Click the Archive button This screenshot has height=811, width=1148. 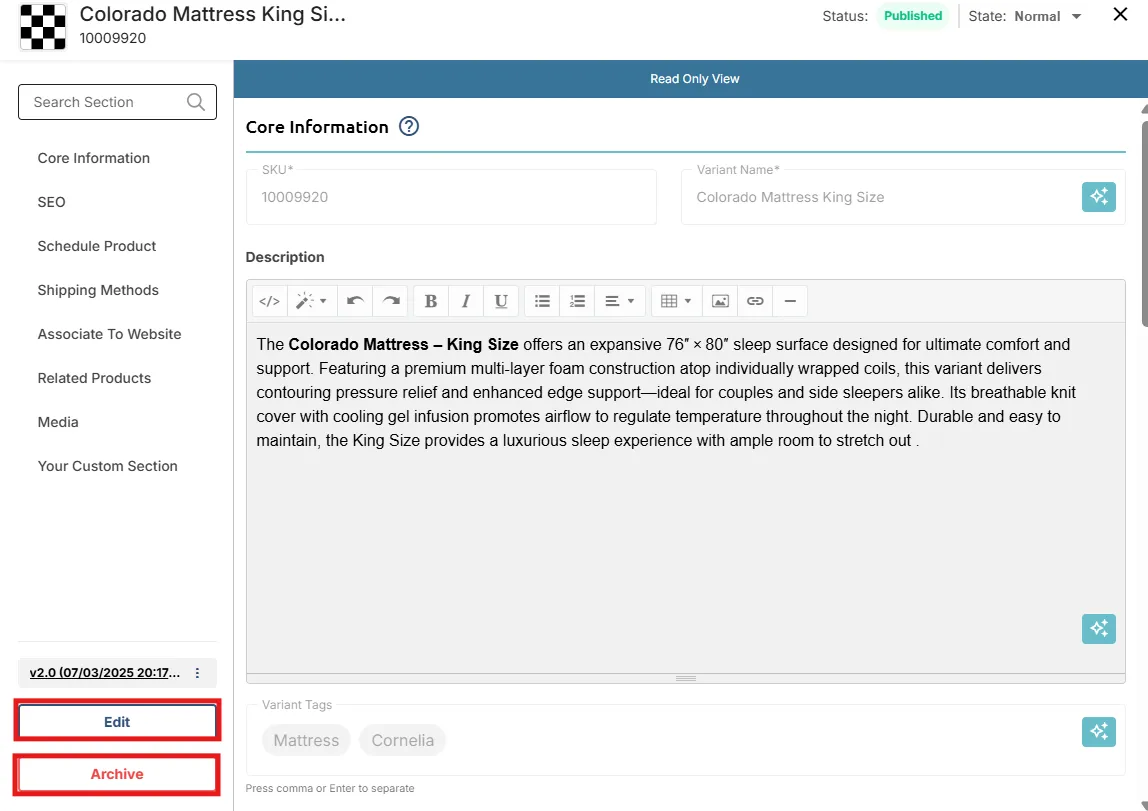pyautogui.click(x=117, y=774)
